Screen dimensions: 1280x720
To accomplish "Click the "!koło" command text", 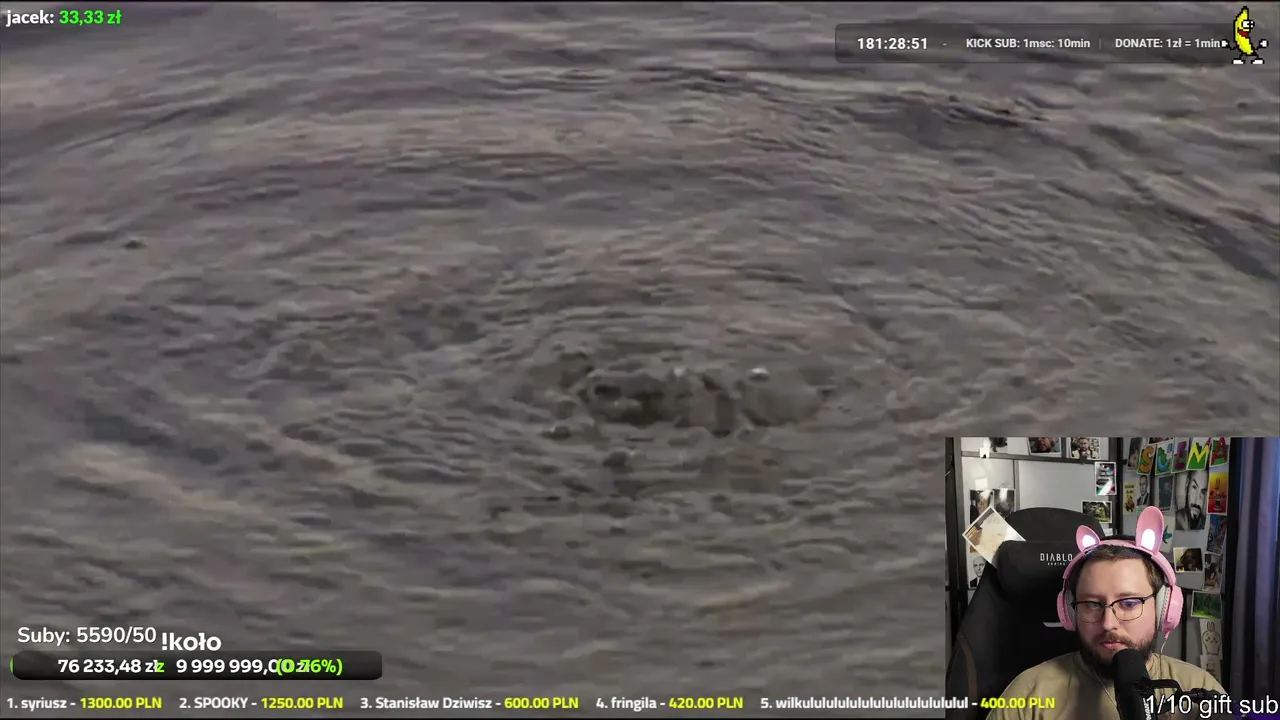I will tap(190, 642).
